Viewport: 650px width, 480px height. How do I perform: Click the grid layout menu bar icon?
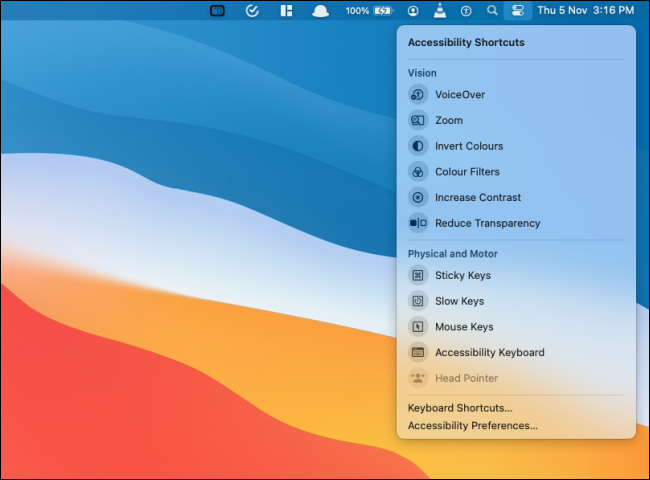pyautogui.click(x=286, y=11)
